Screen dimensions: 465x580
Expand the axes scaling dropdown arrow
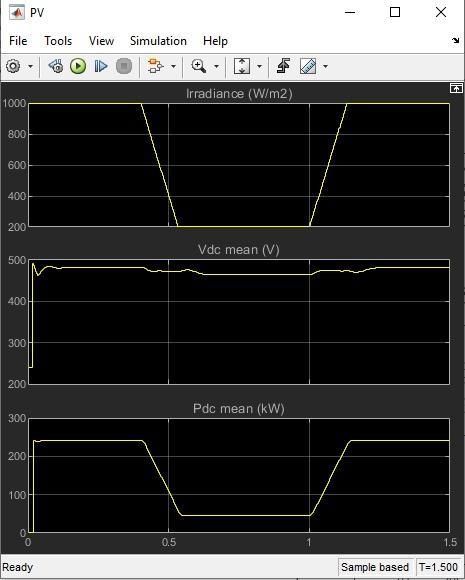coord(259,67)
